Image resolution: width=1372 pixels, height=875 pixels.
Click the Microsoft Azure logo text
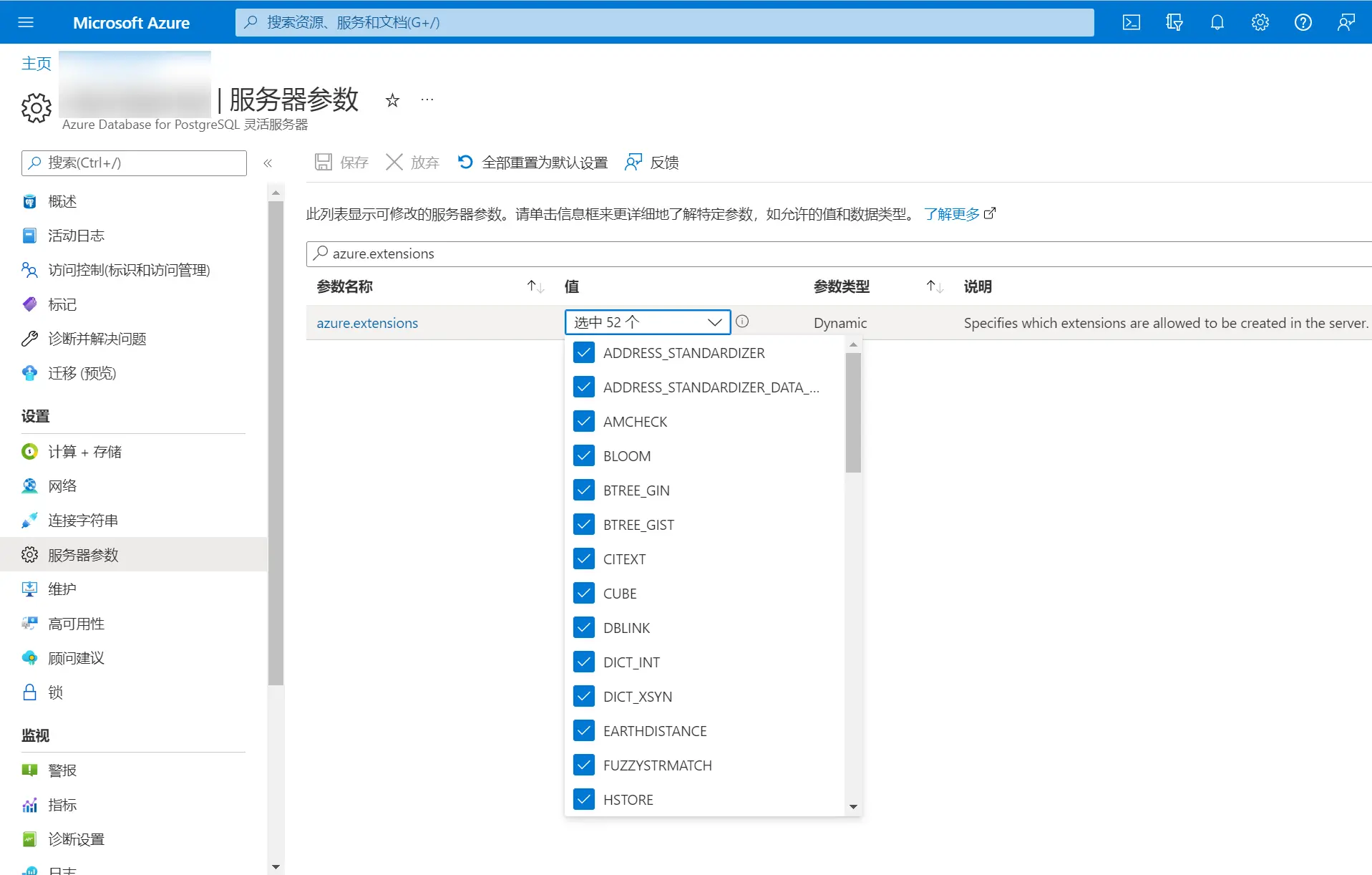131,22
